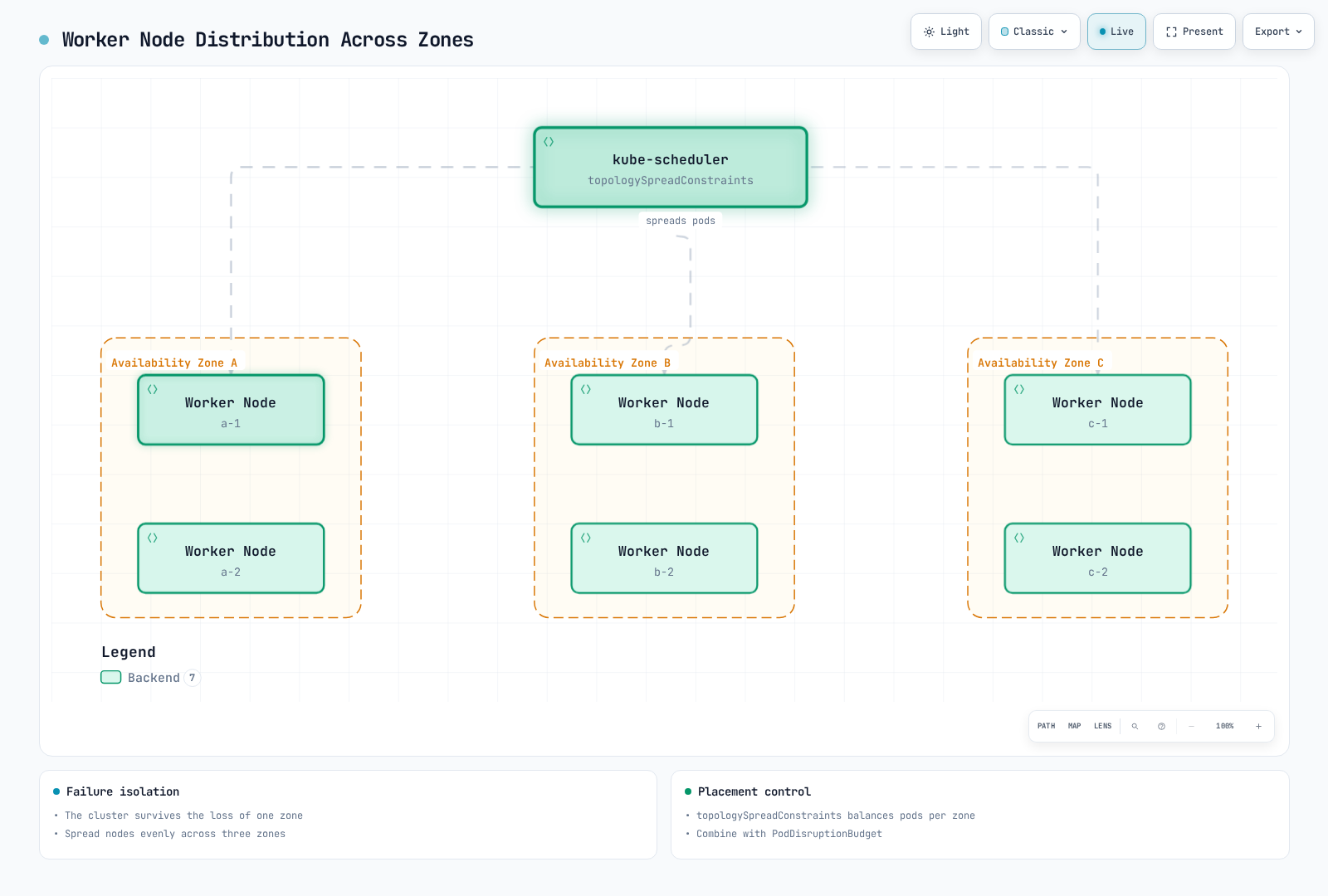Enter Present mode

pos(1194,32)
